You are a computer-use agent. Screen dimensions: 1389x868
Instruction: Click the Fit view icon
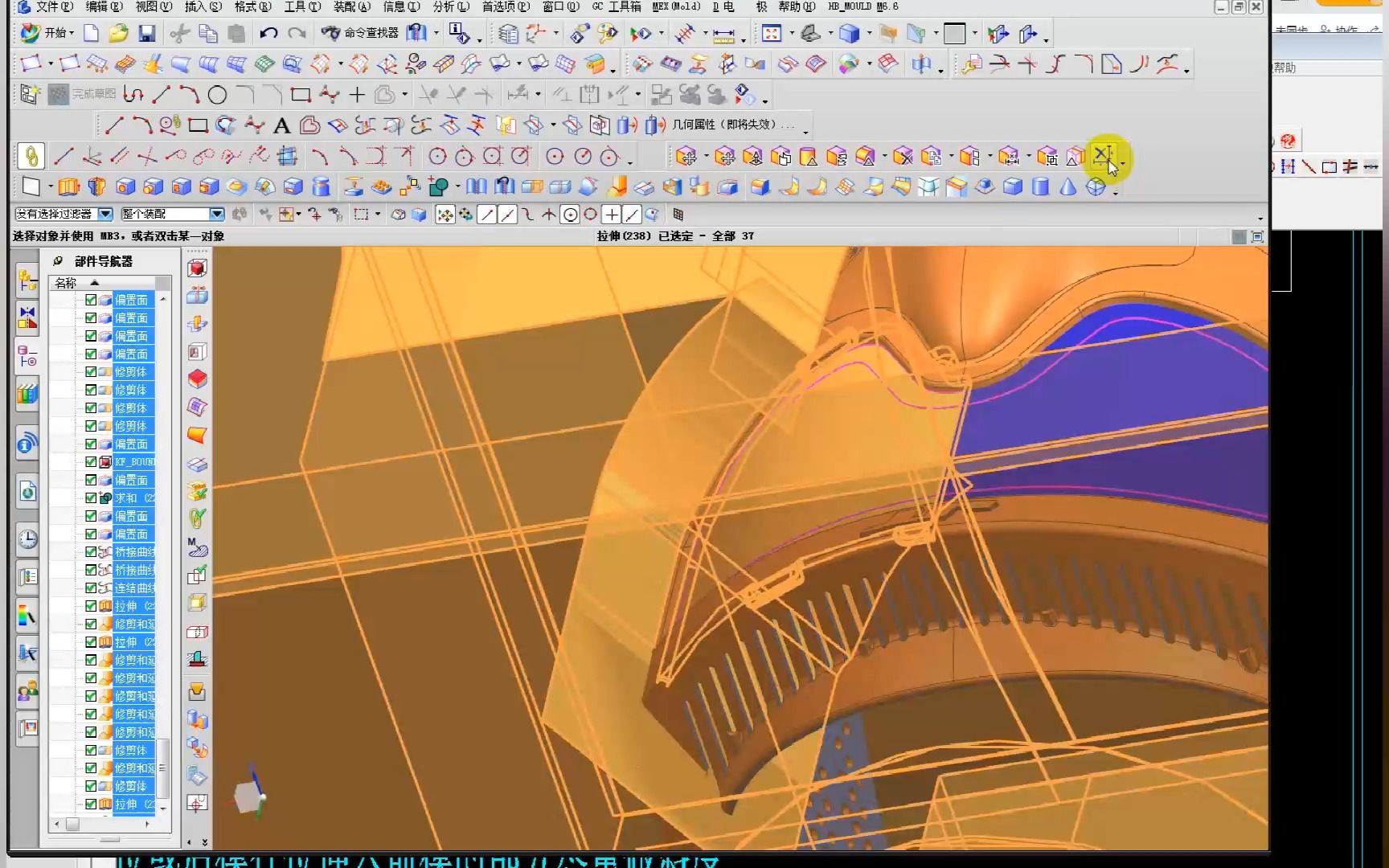click(772, 33)
